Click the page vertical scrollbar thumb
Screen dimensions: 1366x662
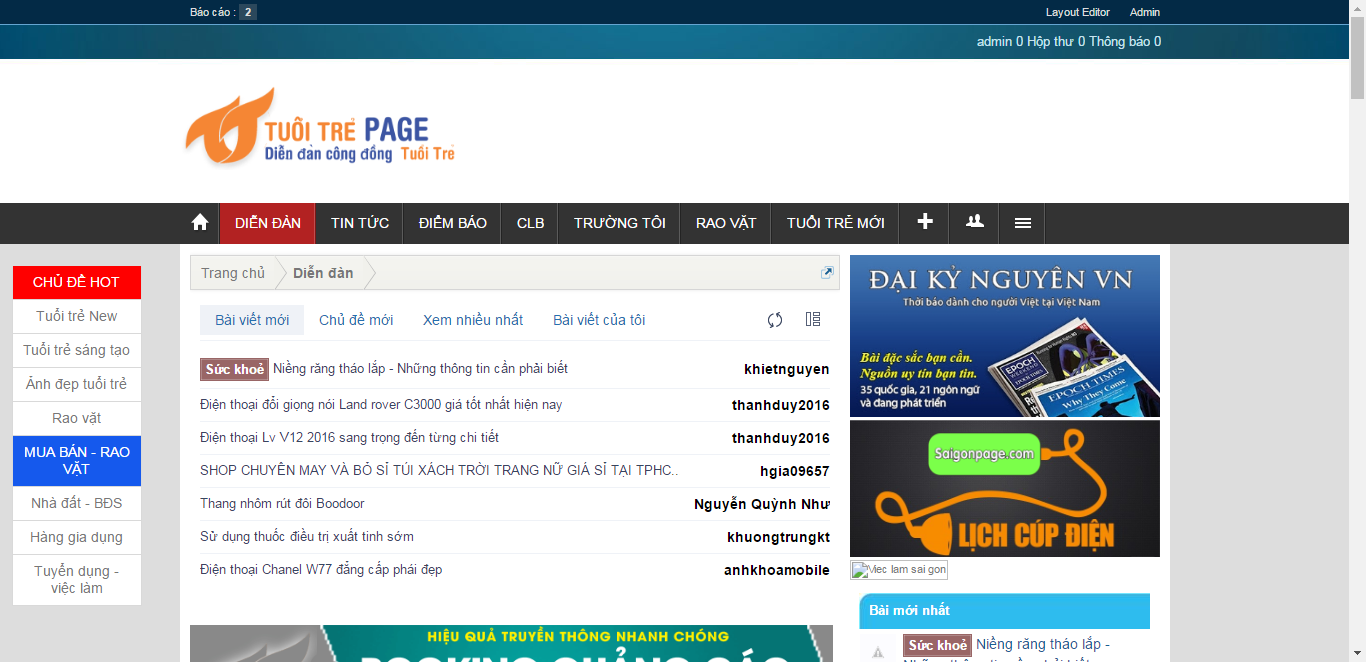click(1357, 57)
